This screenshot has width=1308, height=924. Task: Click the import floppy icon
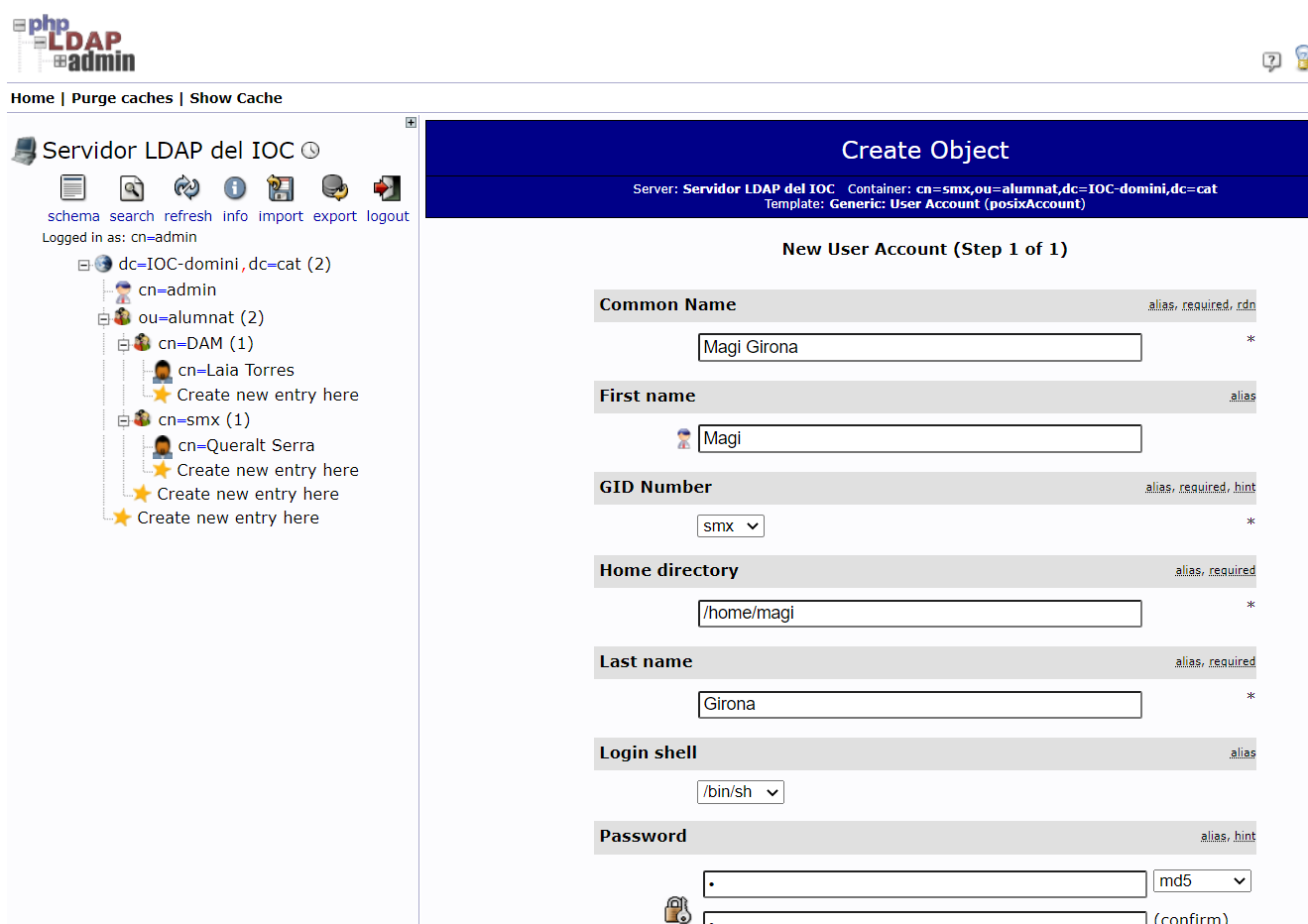(281, 188)
